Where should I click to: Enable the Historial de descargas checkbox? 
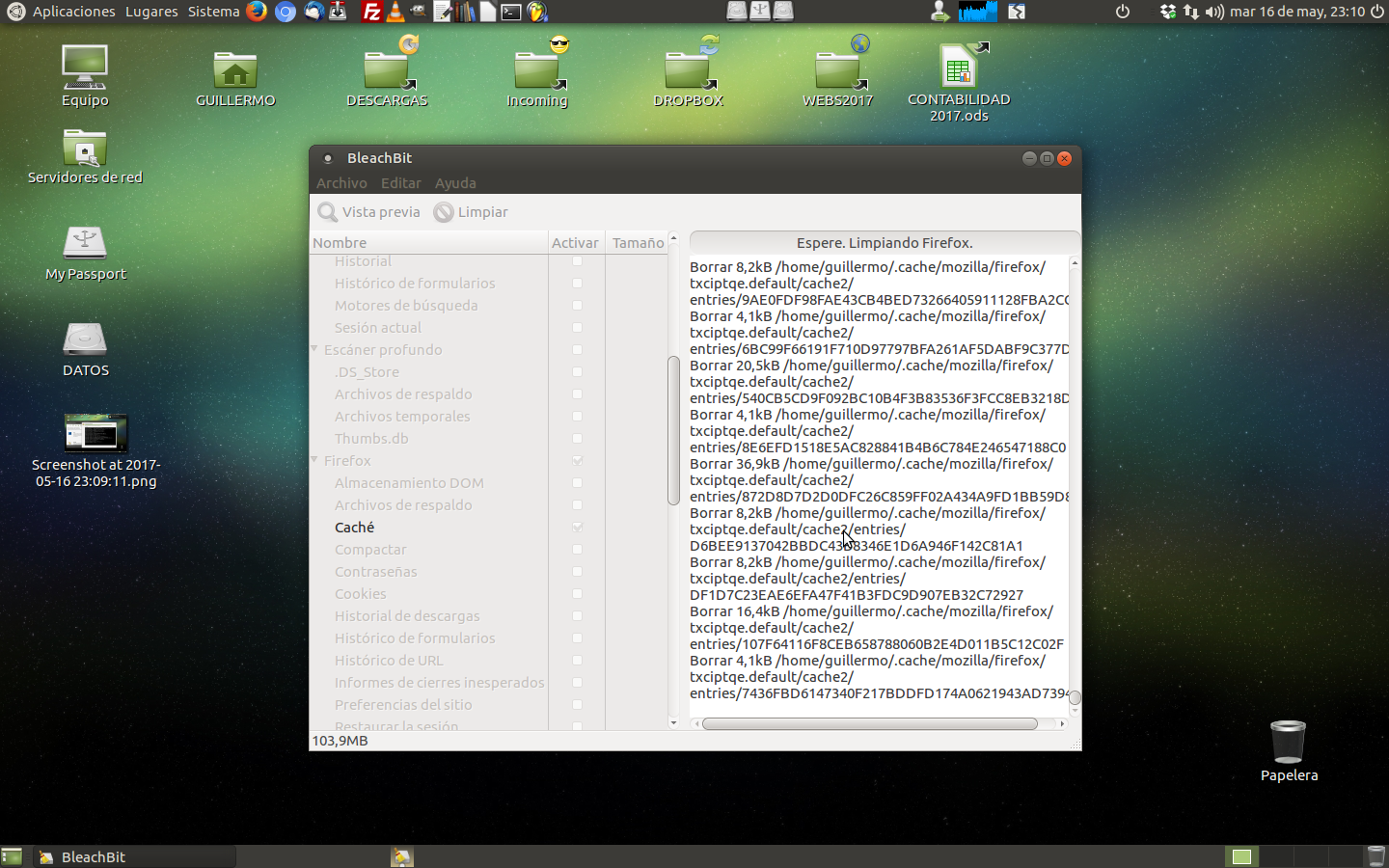point(578,616)
